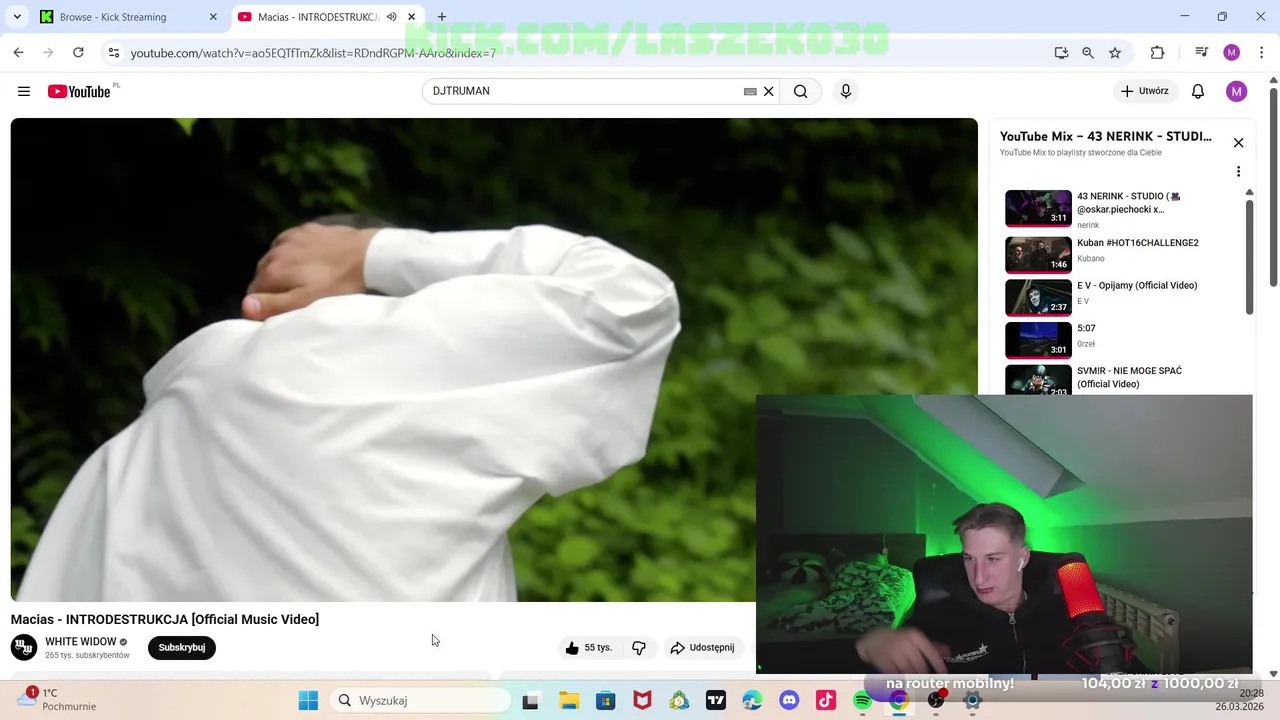Play Kuban #HOT16CHALLENGE2 from mix

click(x=1120, y=253)
